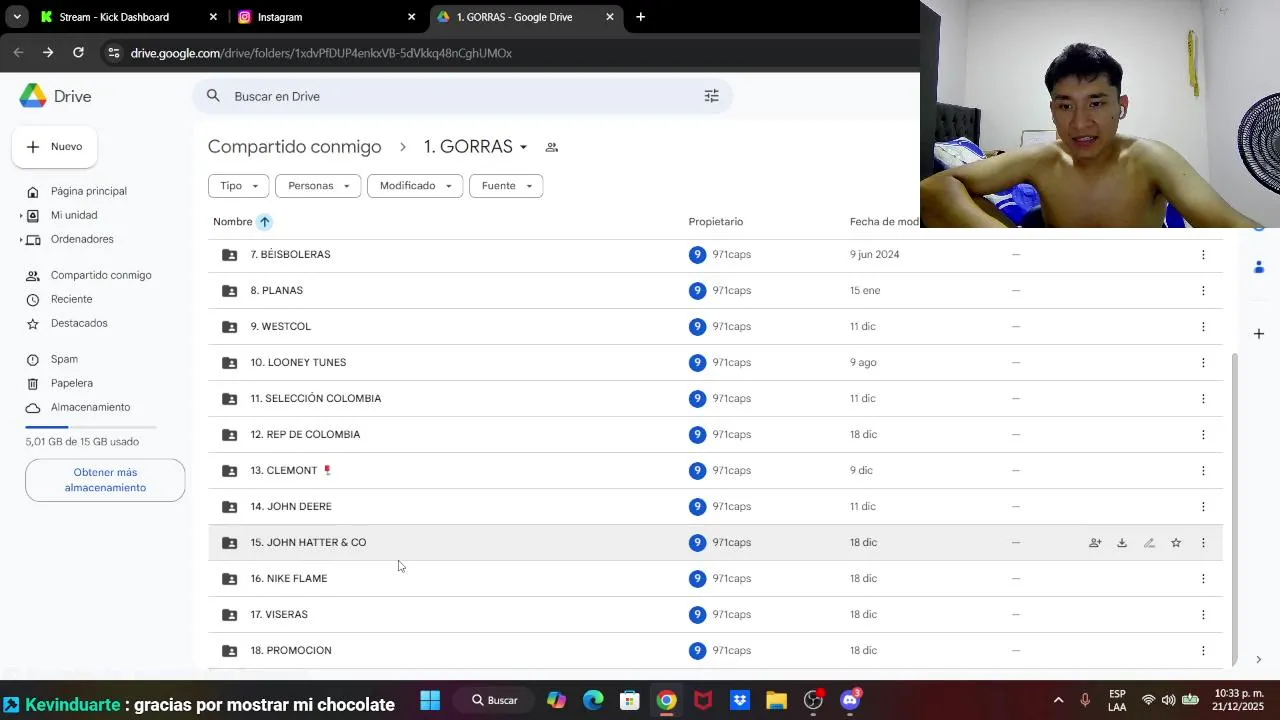Open the Modificado filter dropdown
The width and height of the screenshot is (1280, 720).
pyautogui.click(x=415, y=186)
